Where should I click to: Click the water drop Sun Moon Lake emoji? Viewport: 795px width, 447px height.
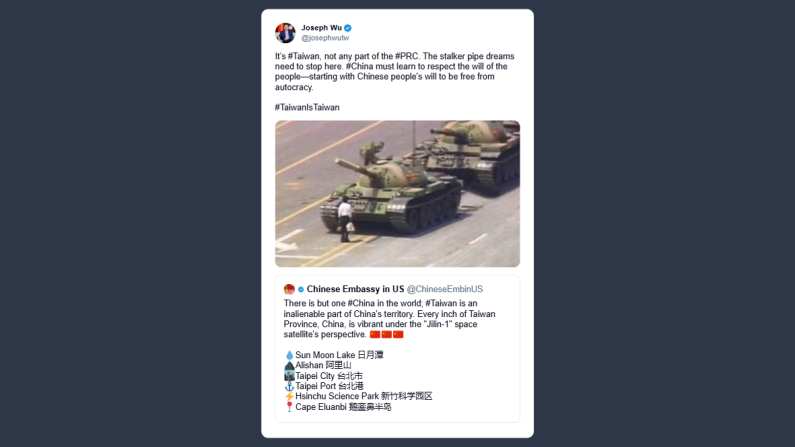[x=289, y=355]
